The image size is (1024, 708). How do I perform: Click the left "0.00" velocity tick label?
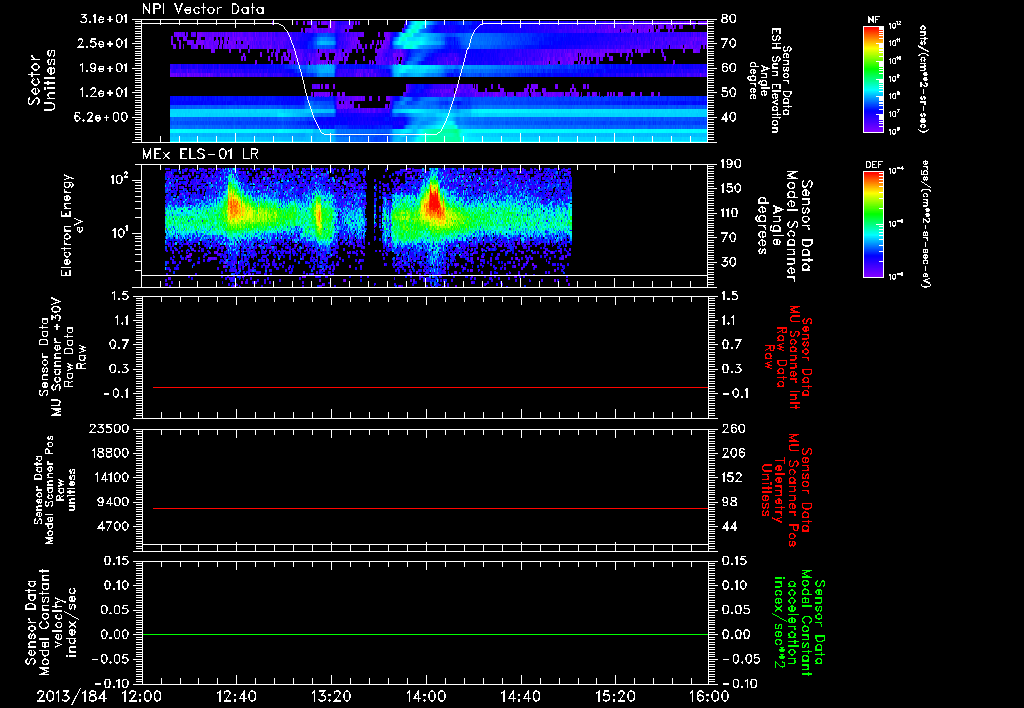pyautogui.click(x=115, y=635)
